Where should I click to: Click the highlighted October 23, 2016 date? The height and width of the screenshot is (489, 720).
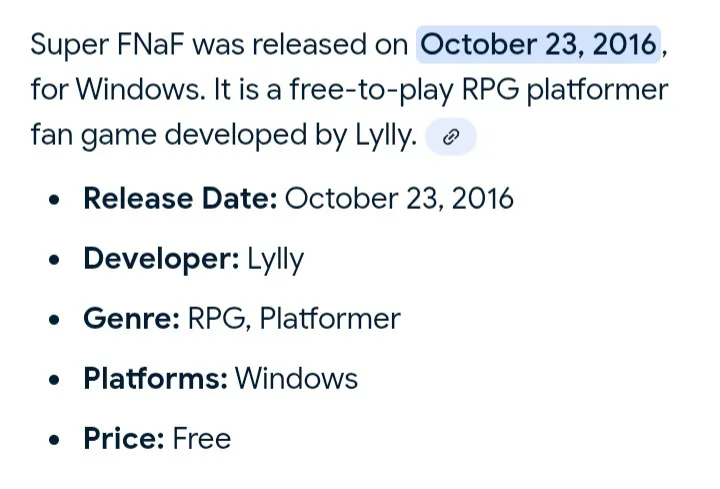tap(540, 44)
